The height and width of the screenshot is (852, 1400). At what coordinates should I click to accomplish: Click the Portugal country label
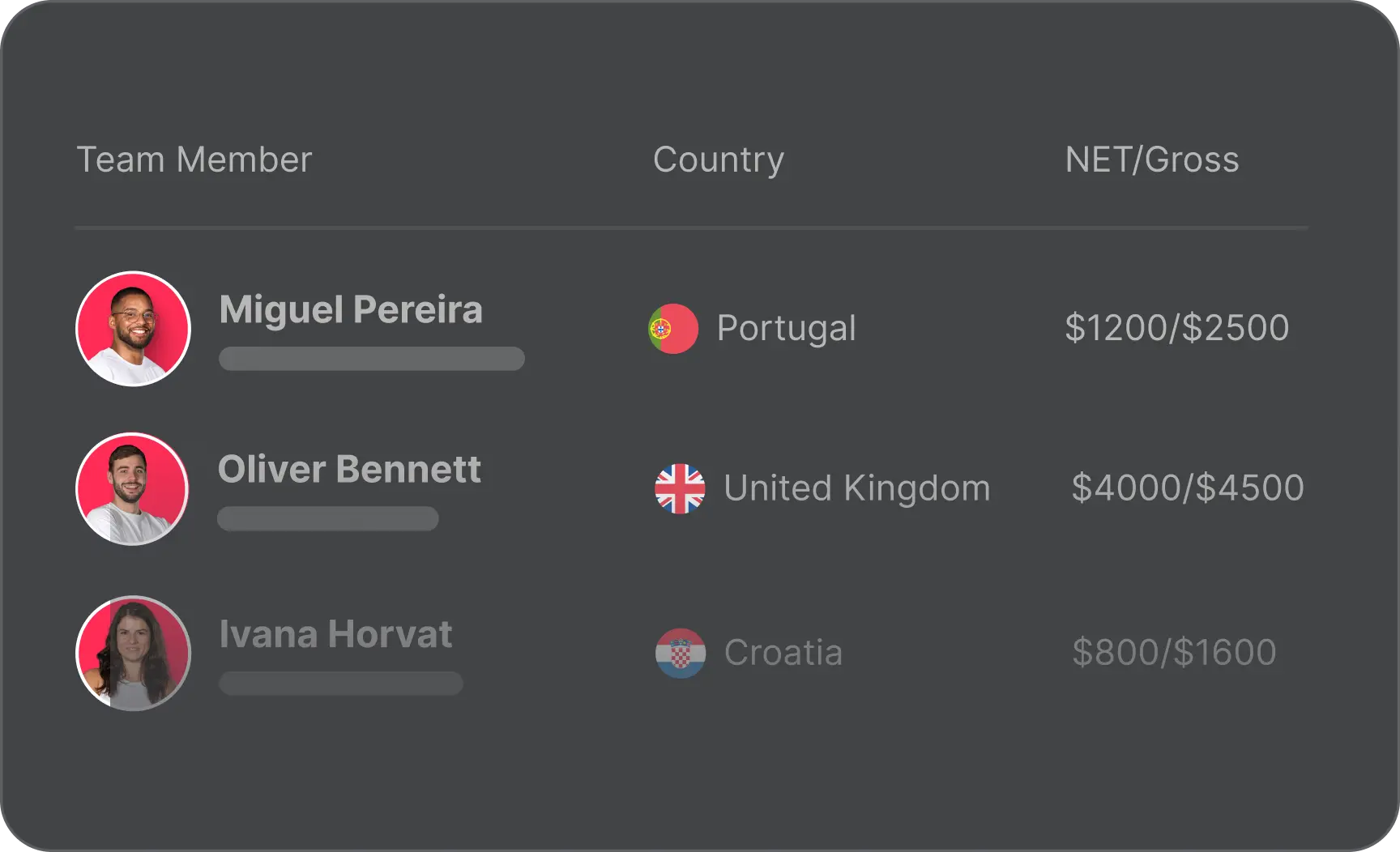[x=786, y=328]
